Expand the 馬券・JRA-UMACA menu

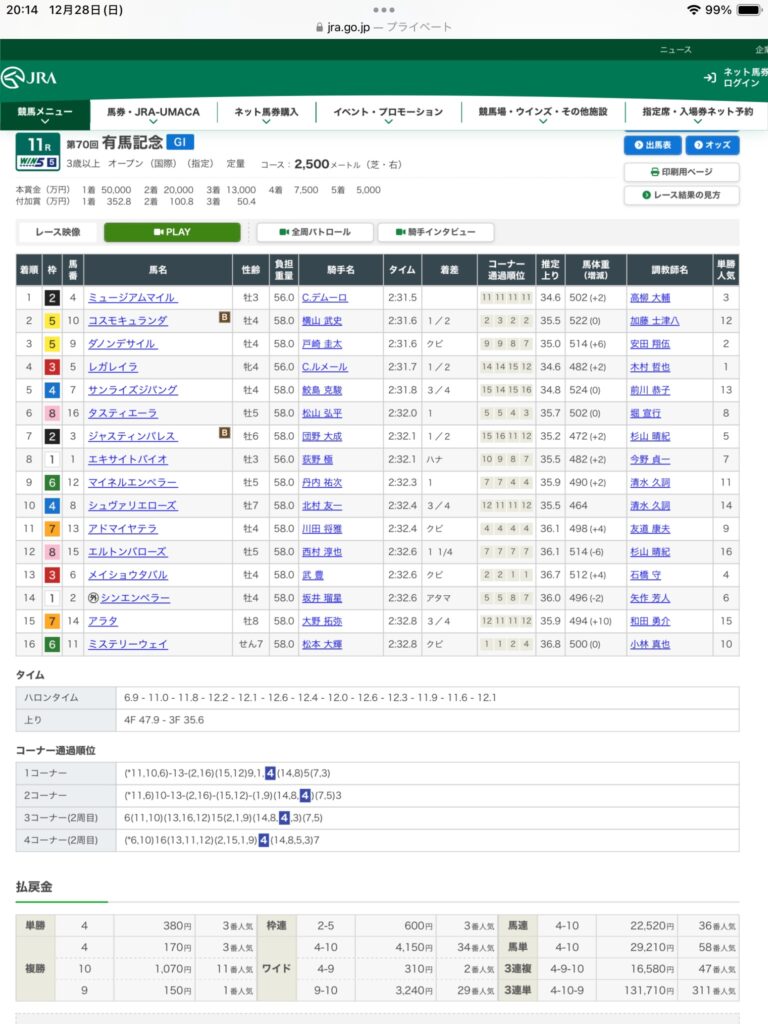pyautogui.click(x=153, y=115)
